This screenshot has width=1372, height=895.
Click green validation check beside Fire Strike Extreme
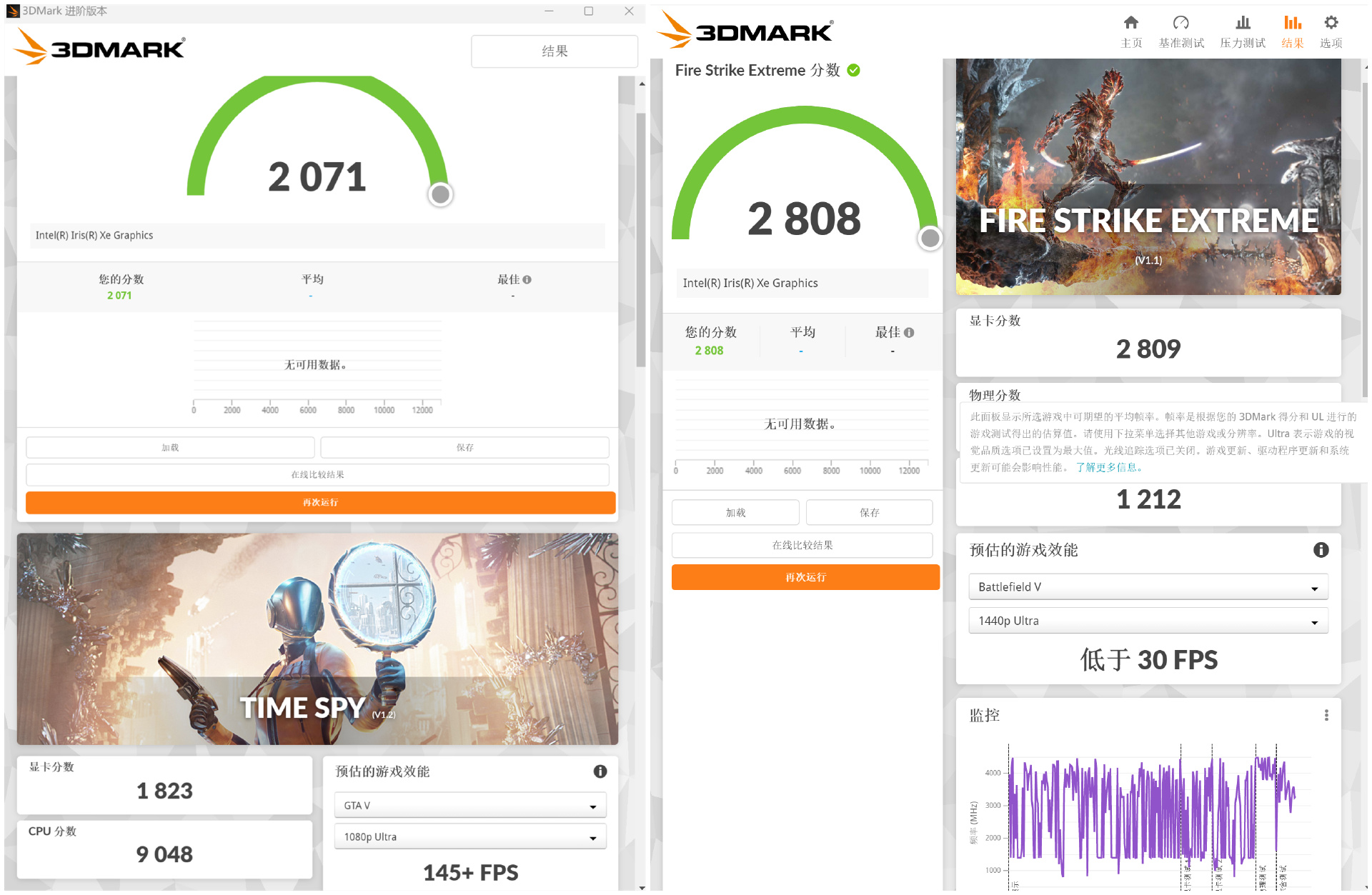pyautogui.click(x=853, y=70)
